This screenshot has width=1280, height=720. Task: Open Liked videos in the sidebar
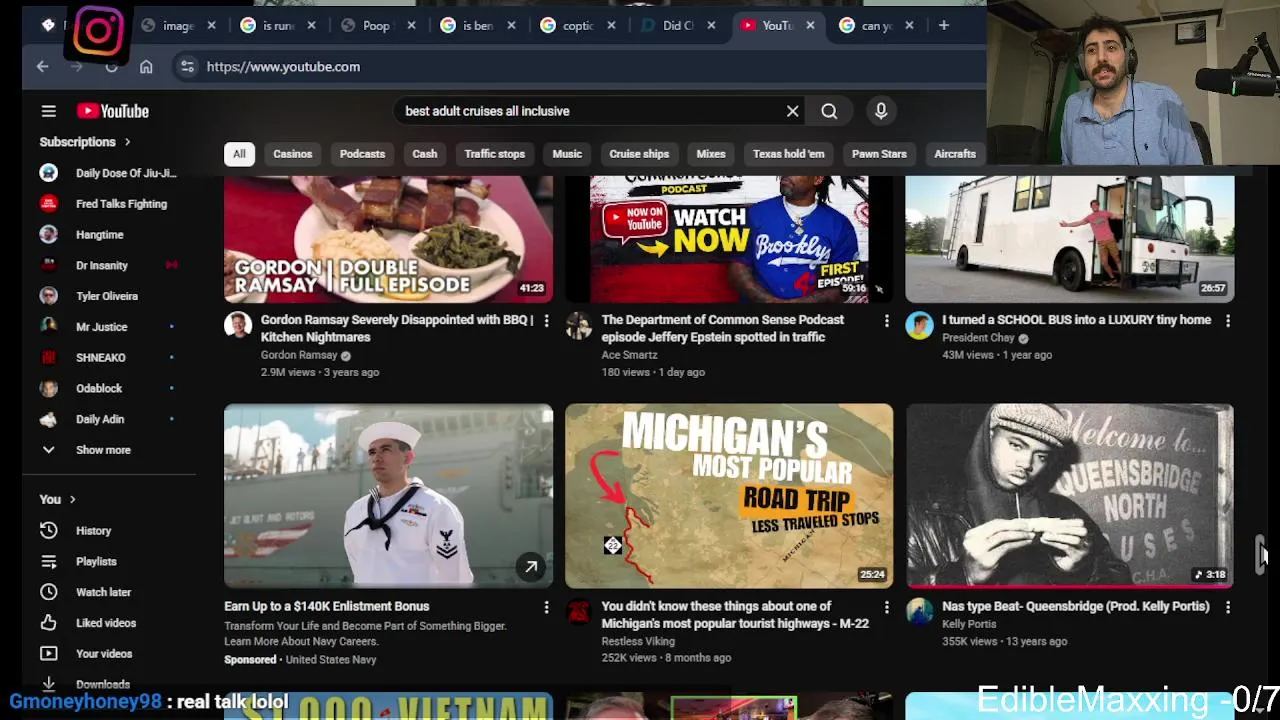tap(105, 622)
